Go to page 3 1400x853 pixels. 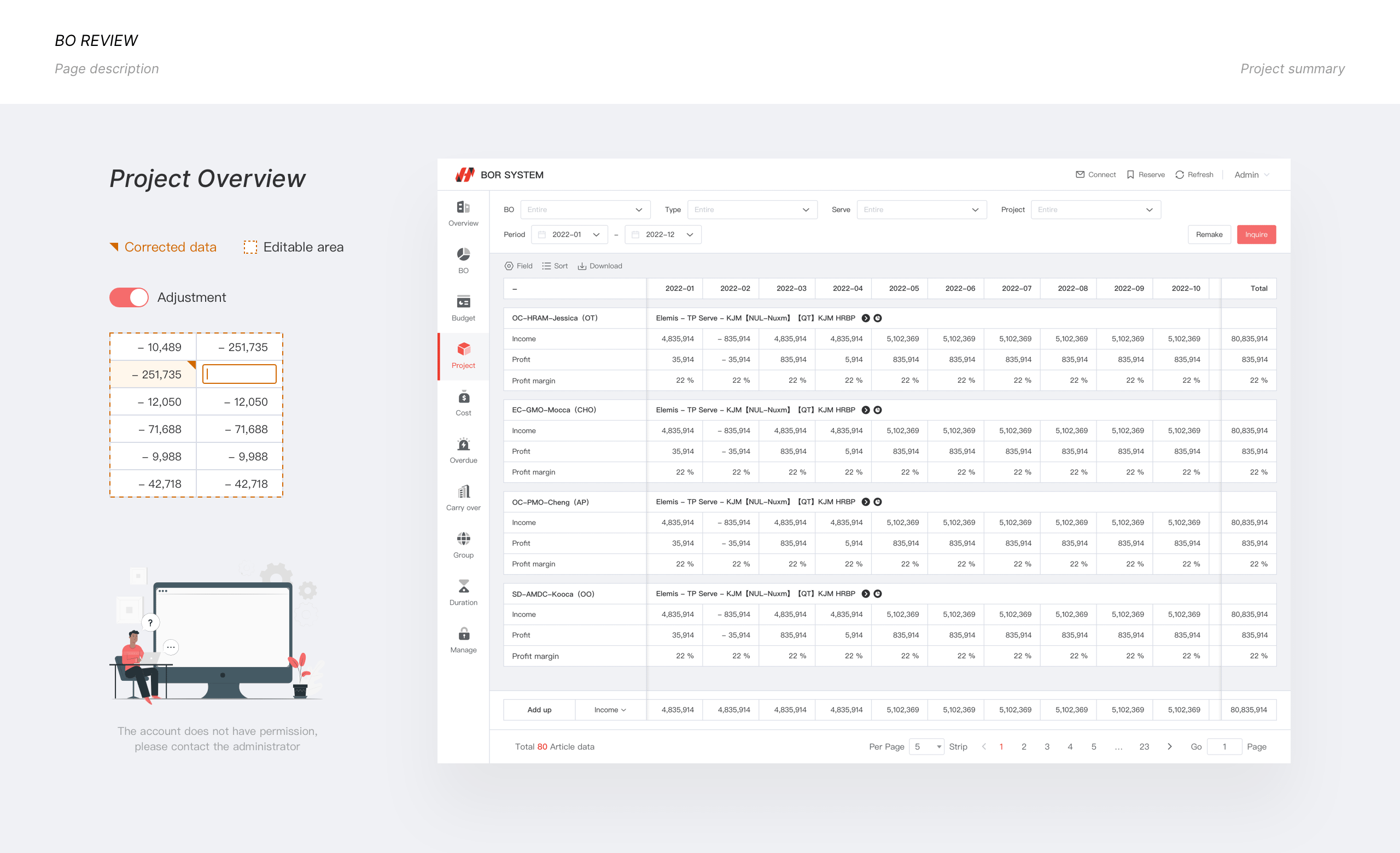click(x=1047, y=746)
